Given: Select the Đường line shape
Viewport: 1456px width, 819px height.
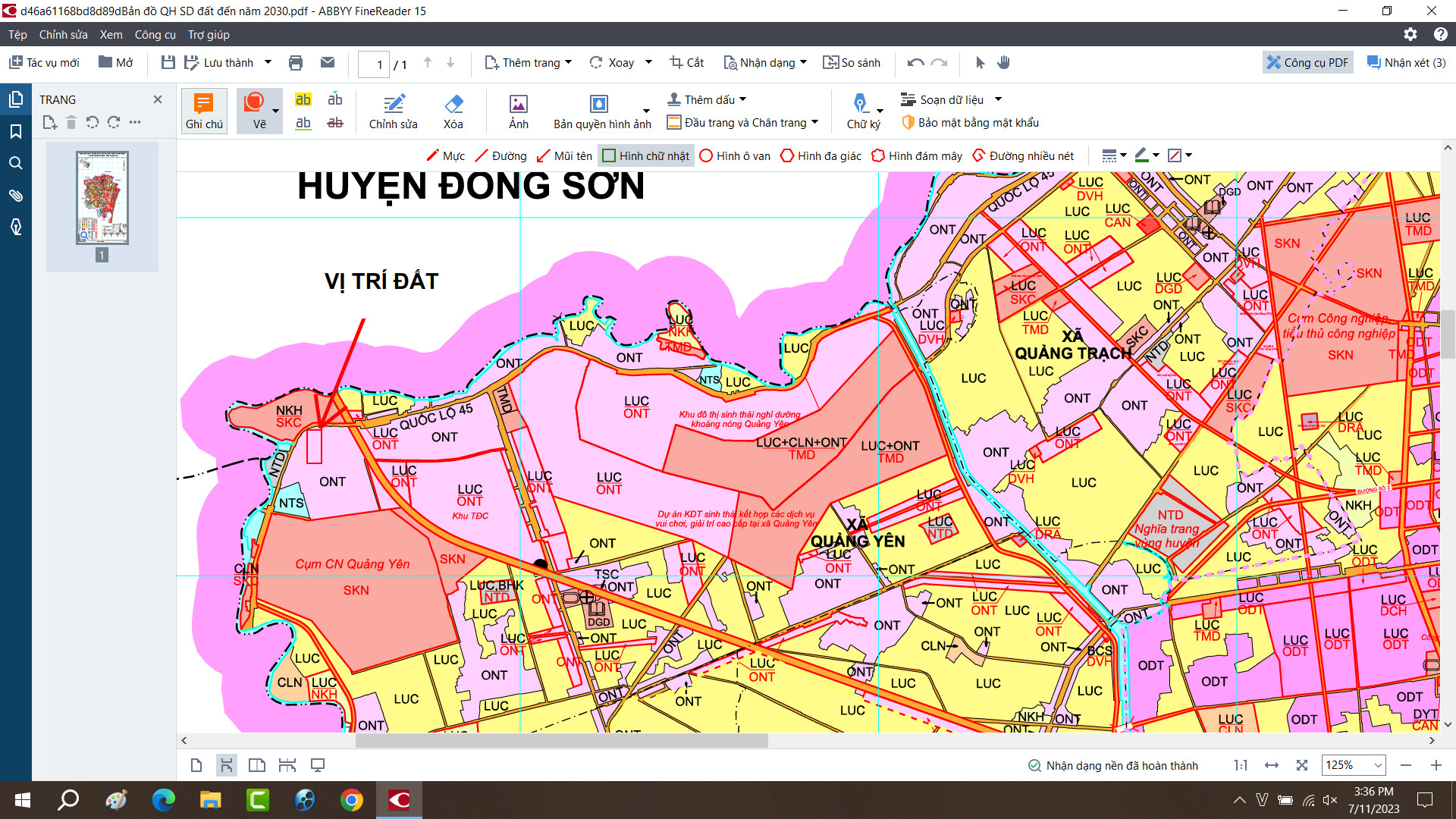Looking at the screenshot, I should (500, 155).
